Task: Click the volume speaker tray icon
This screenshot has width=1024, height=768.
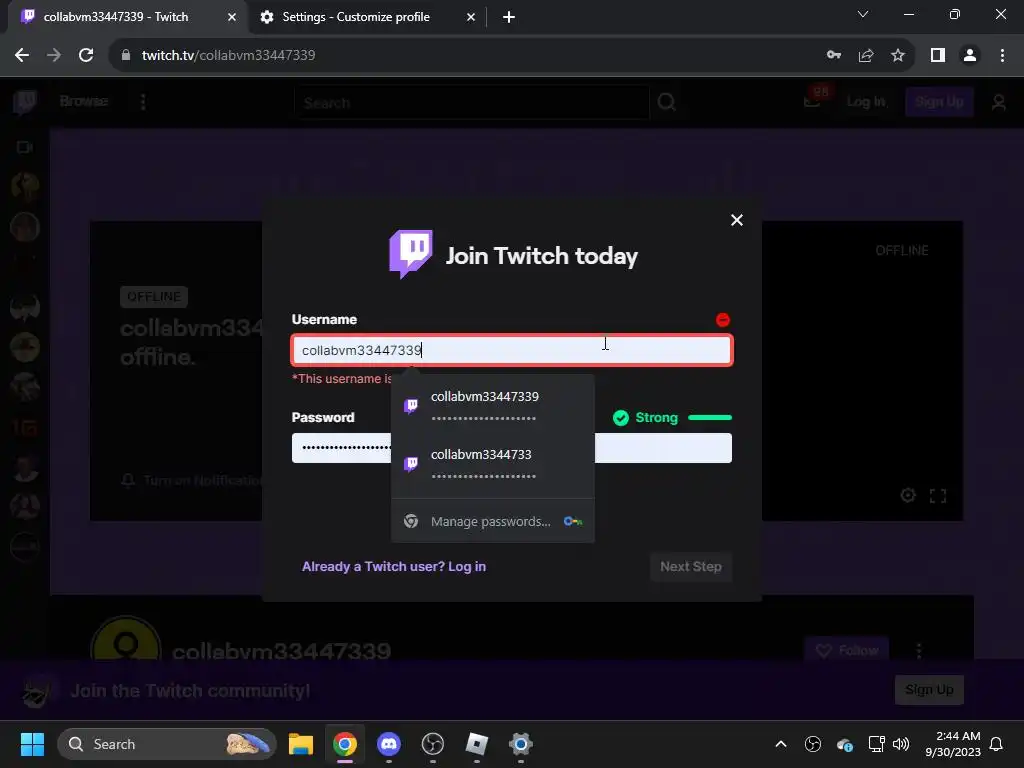Action: coord(901,744)
